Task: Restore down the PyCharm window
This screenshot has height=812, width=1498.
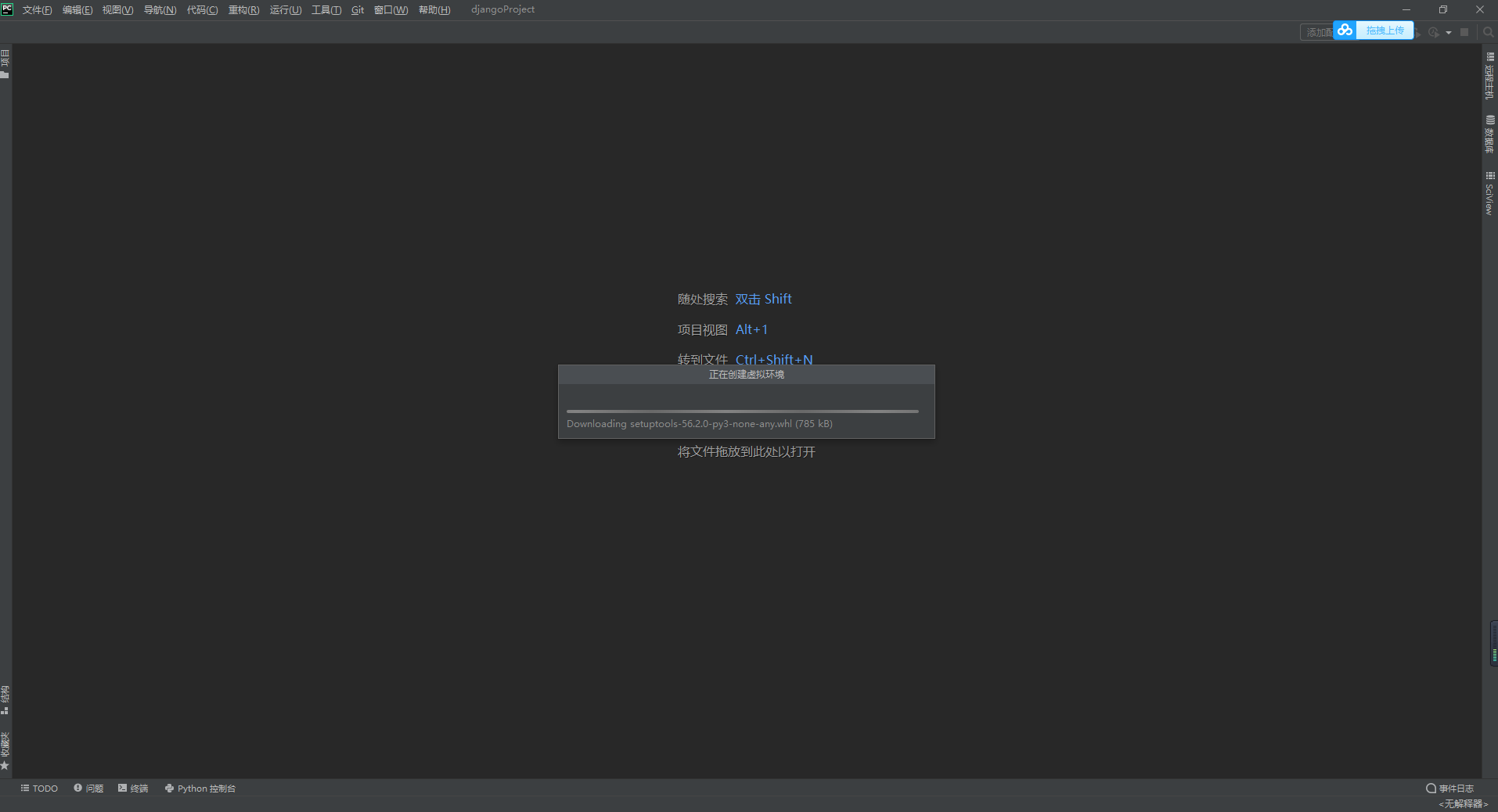Action: tap(1443, 9)
